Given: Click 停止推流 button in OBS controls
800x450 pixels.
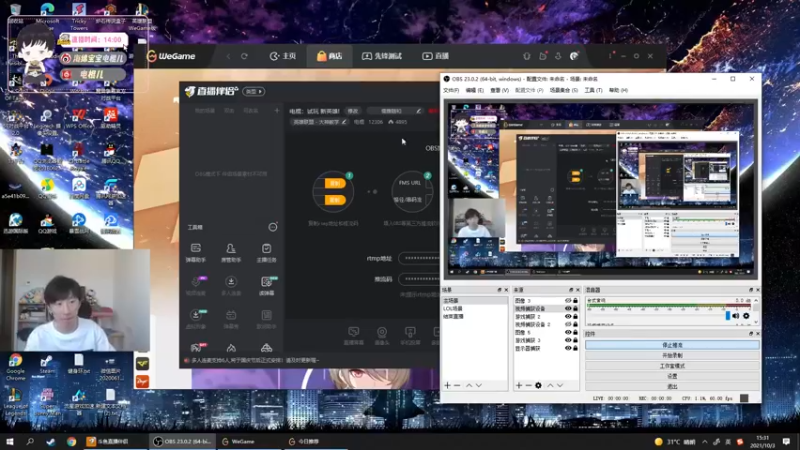Looking at the screenshot, I should coord(672,345).
